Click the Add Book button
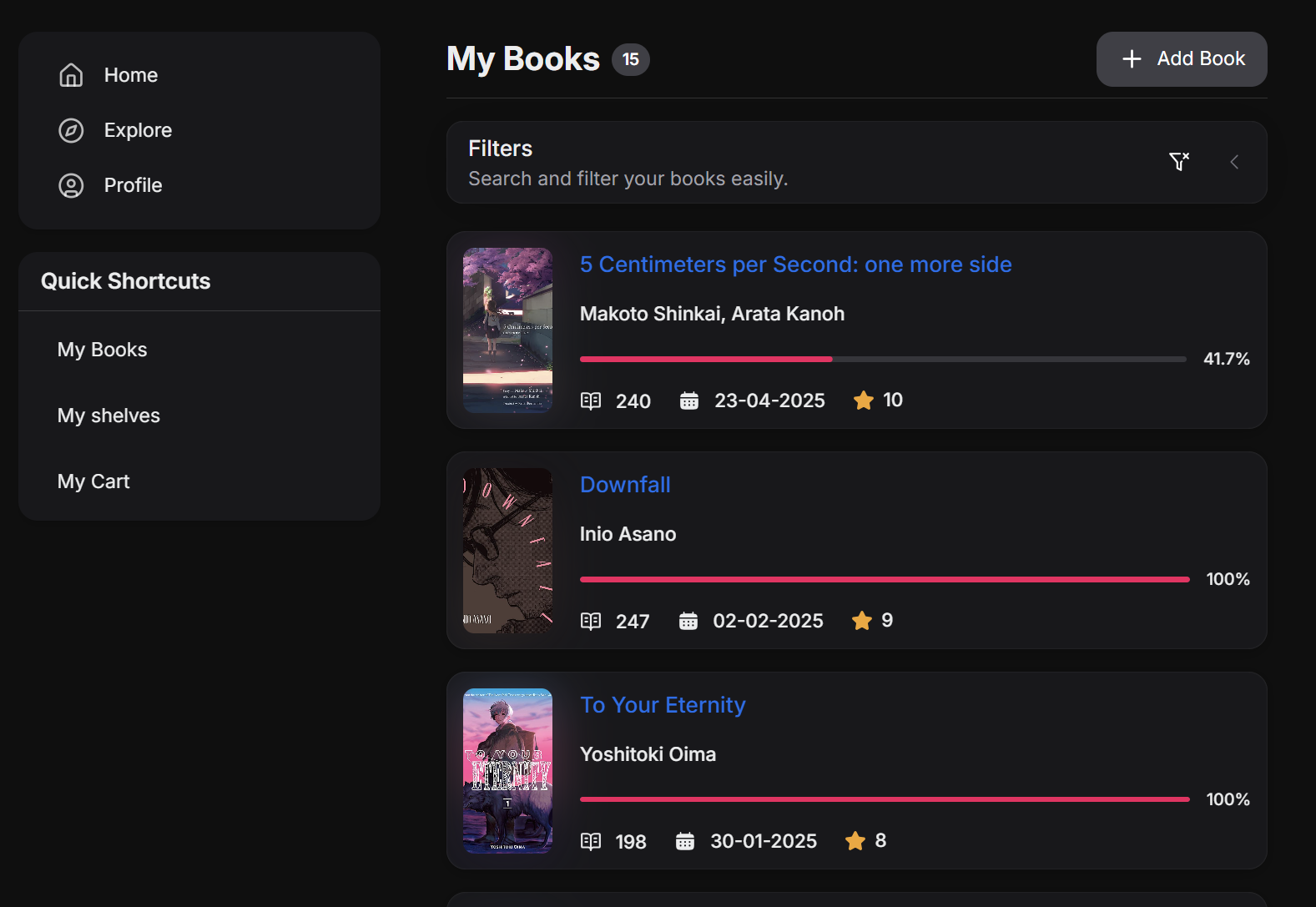The width and height of the screenshot is (1316, 907). tap(1182, 59)
